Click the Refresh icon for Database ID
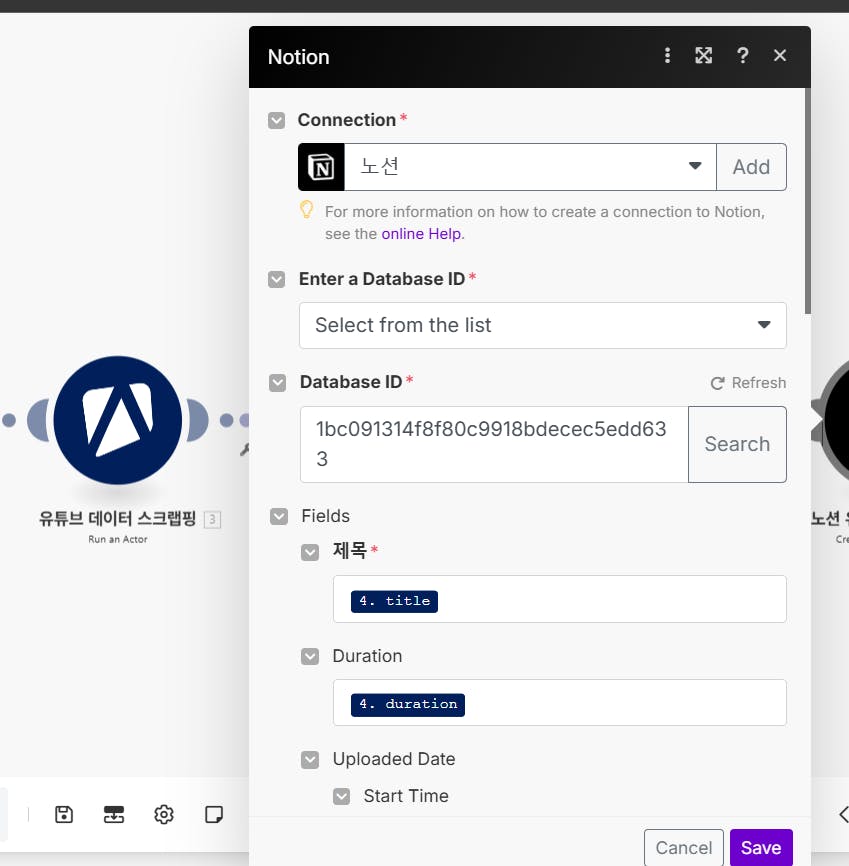The width and height of the screenshot is (849, 866). tap(718, 383)
